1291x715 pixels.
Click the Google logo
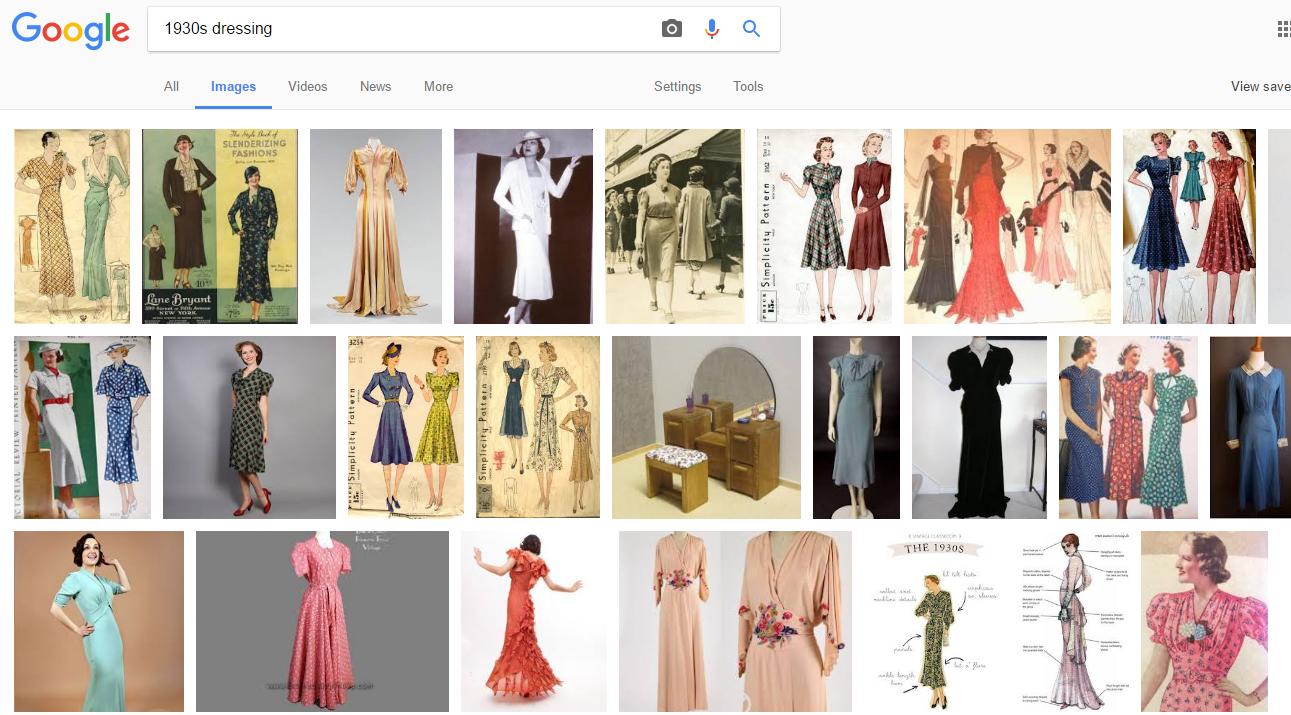click(70, 30)
